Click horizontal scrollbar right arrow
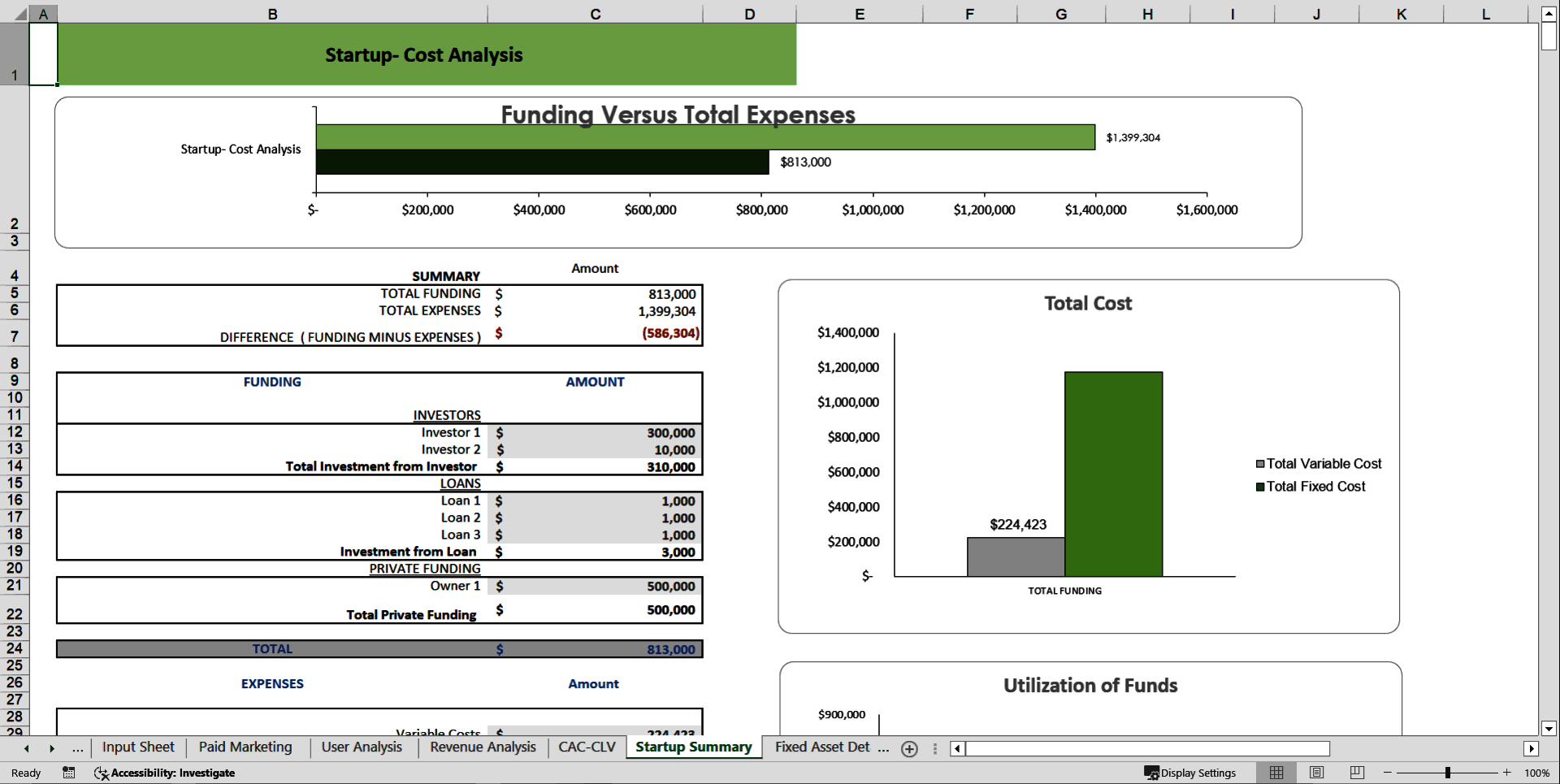 pyautogui.click(x=1531, y=748)
